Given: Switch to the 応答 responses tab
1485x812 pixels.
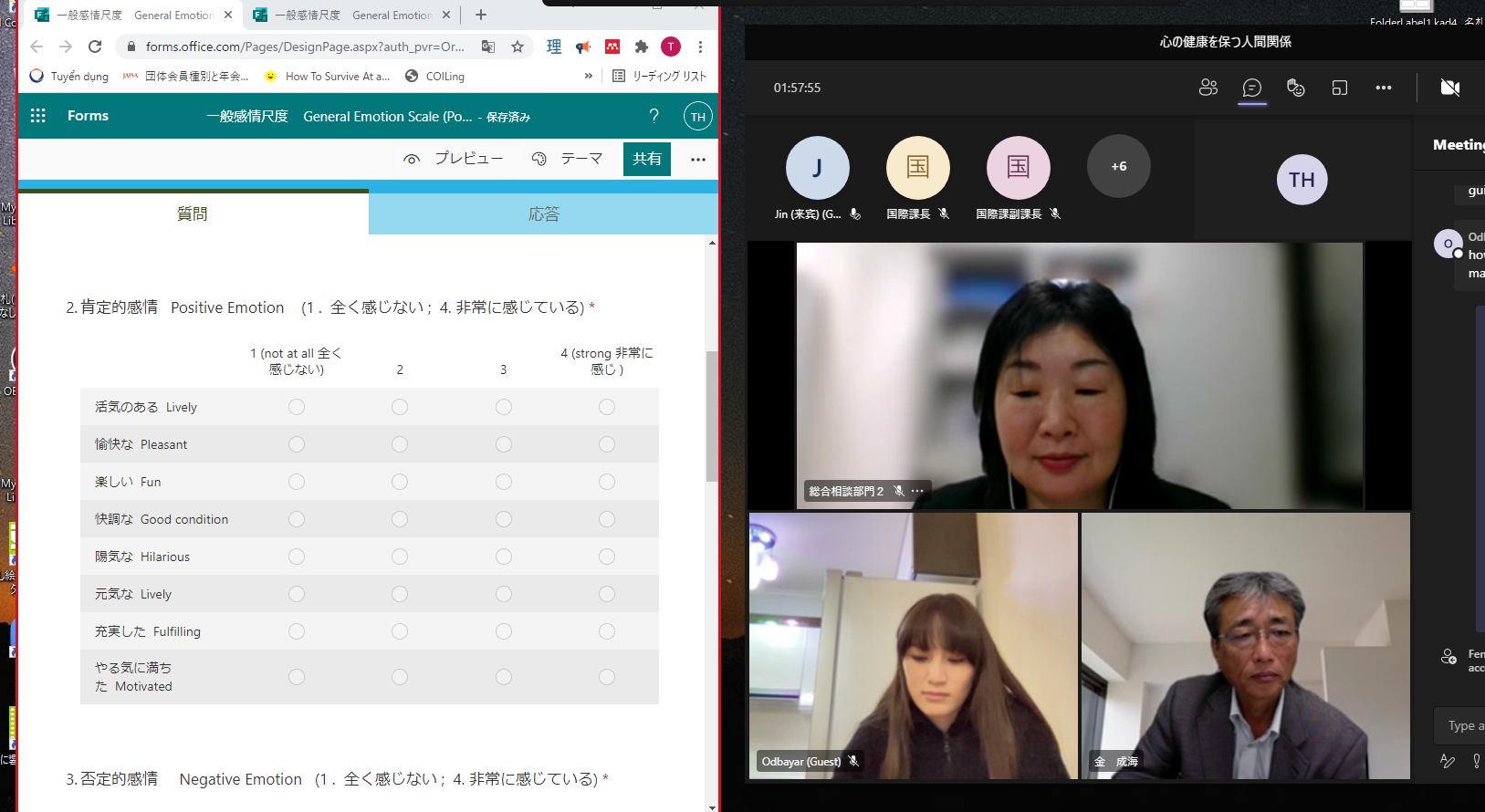Looking at the screenshot, I should click(543, 214).
